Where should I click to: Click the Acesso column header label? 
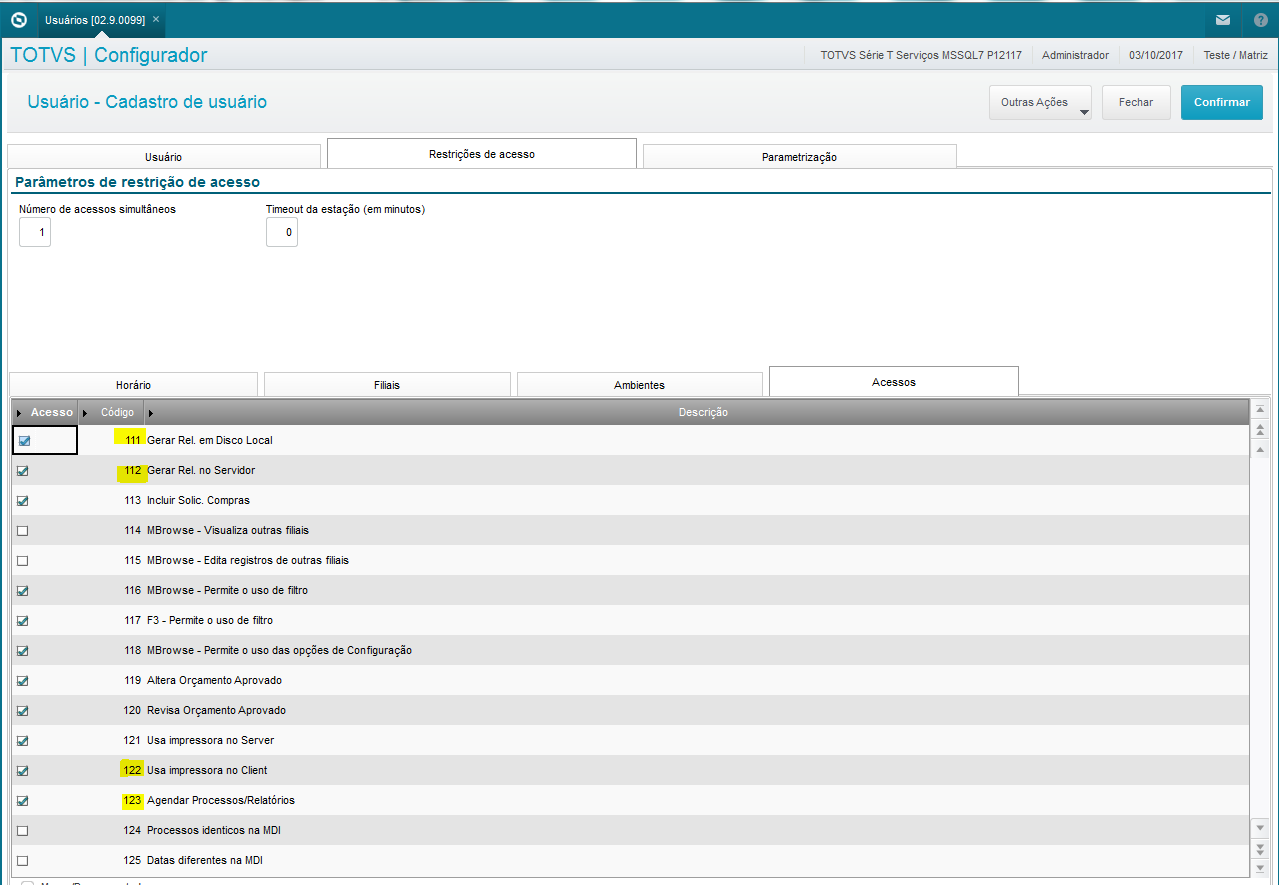tap(52, 412)
